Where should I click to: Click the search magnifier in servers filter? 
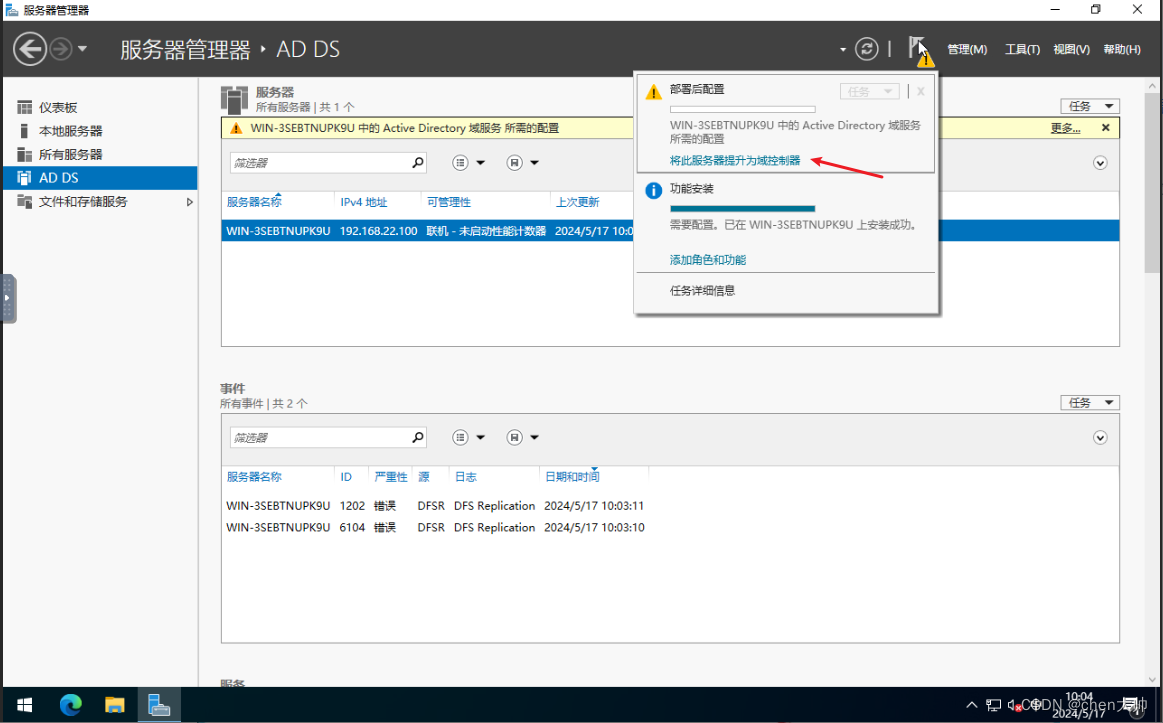pos(418,162)
